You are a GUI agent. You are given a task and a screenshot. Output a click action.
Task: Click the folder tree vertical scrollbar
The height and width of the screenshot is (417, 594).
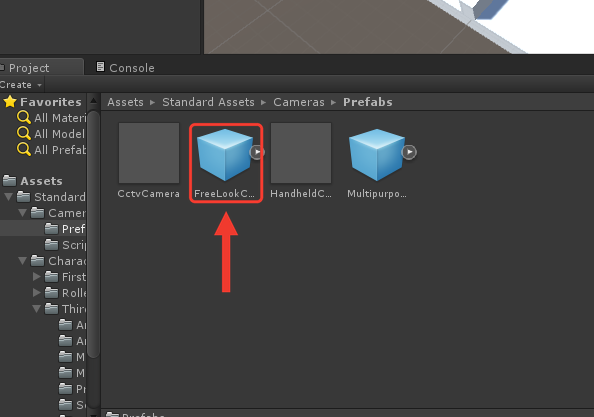(x=93, y=233)
